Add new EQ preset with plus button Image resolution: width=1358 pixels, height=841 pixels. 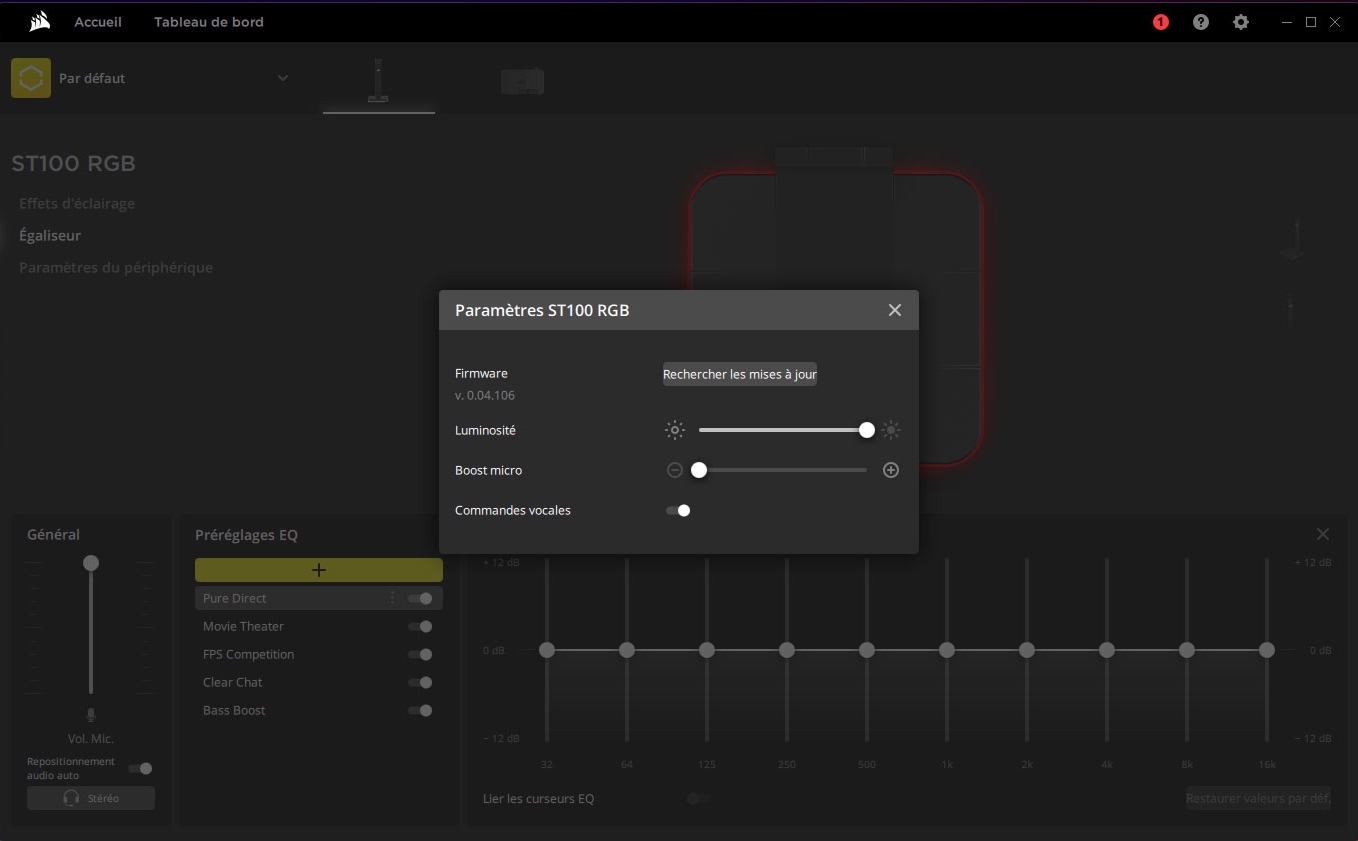coord(319,570)
